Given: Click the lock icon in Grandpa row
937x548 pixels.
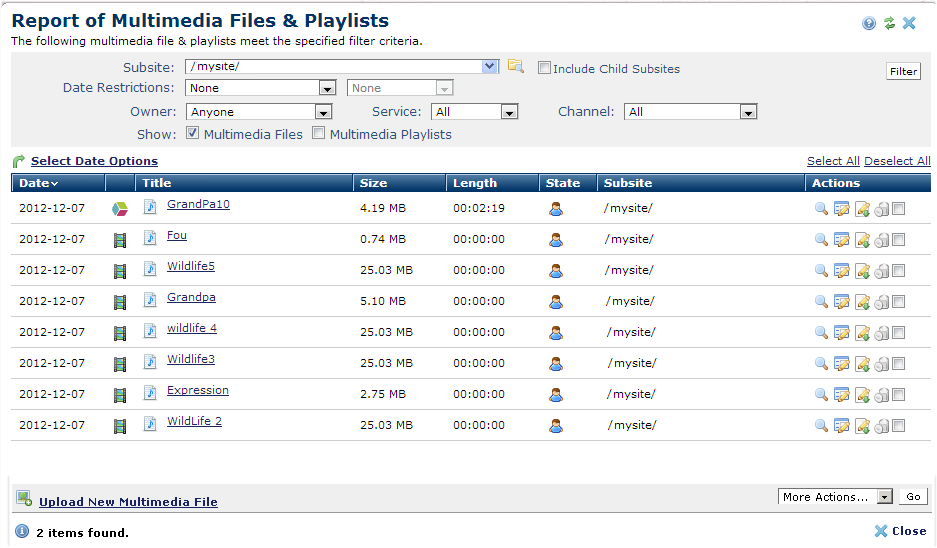Looking at the screenshot, I should 881,302.
